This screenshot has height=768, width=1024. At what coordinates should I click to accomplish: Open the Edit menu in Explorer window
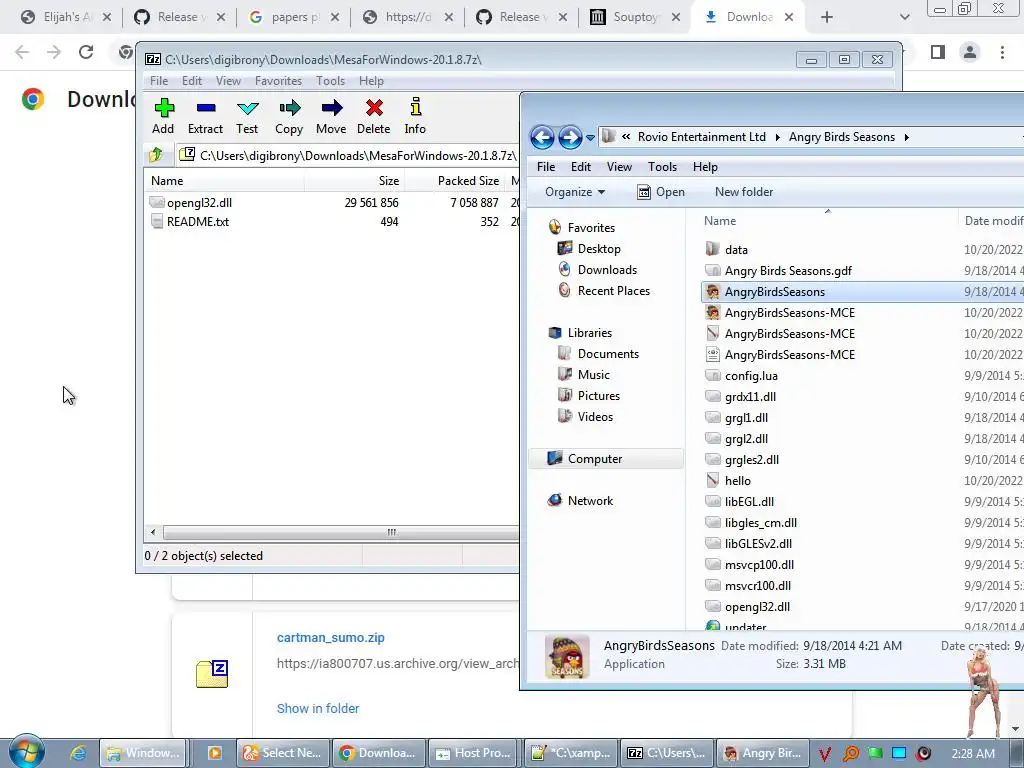point(581,167)
